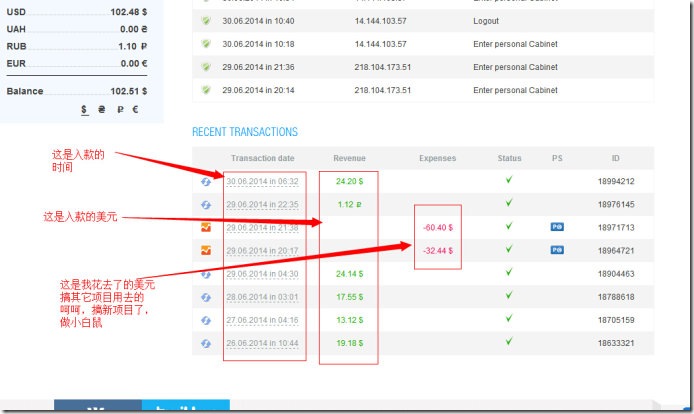Screen dimensions: 694x414
Task: Click the green status checkmark for transaction 18994212
Action: tap(509, 181)
